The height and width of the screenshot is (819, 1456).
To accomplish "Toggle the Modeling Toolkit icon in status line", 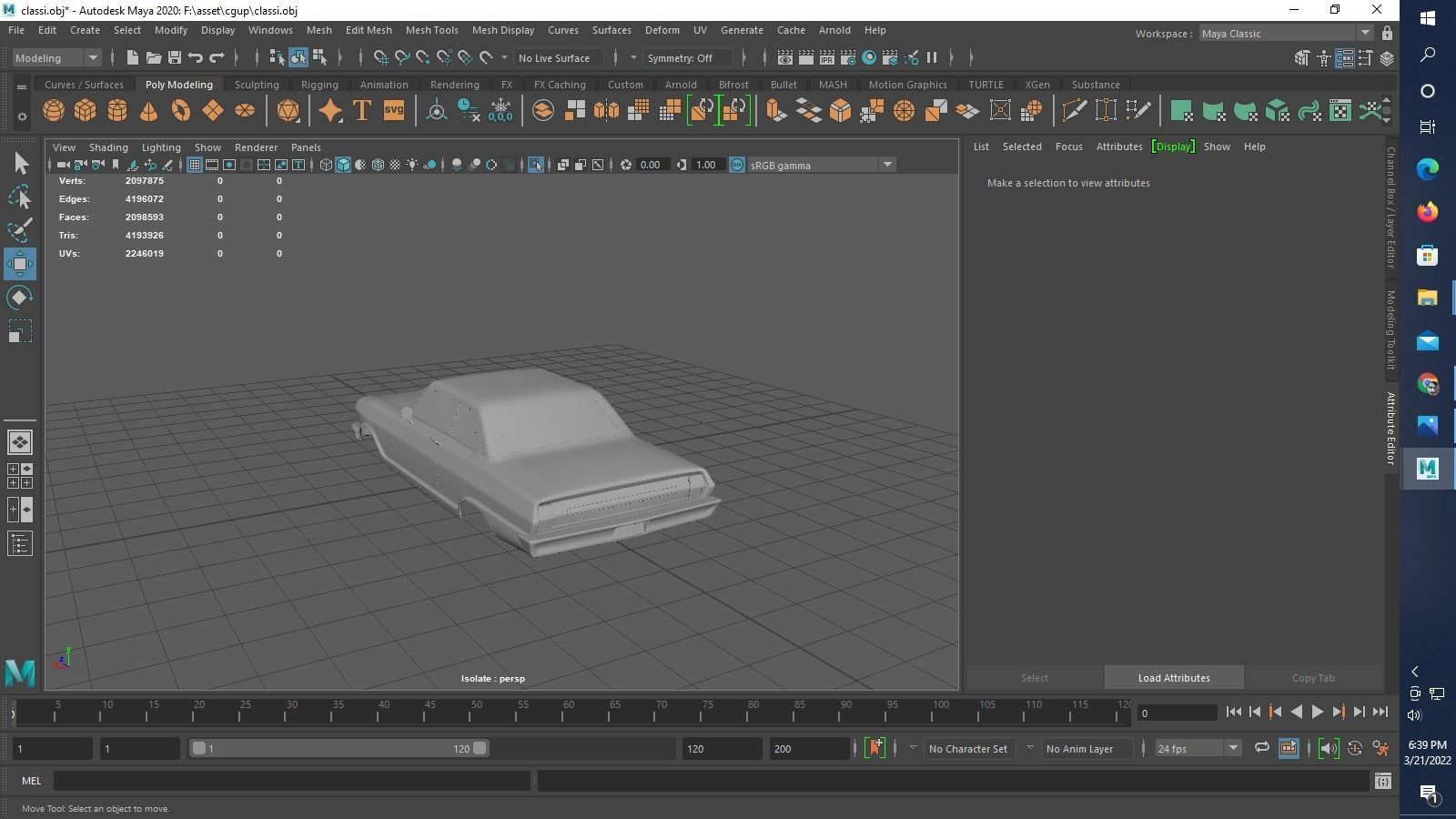I will point(1302,57).
